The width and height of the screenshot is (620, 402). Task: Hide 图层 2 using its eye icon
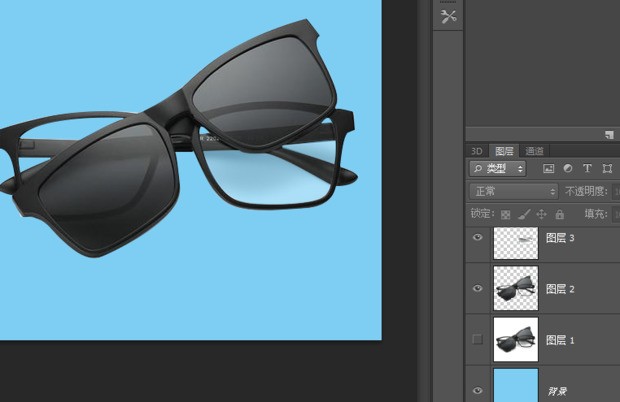(477, 289)
